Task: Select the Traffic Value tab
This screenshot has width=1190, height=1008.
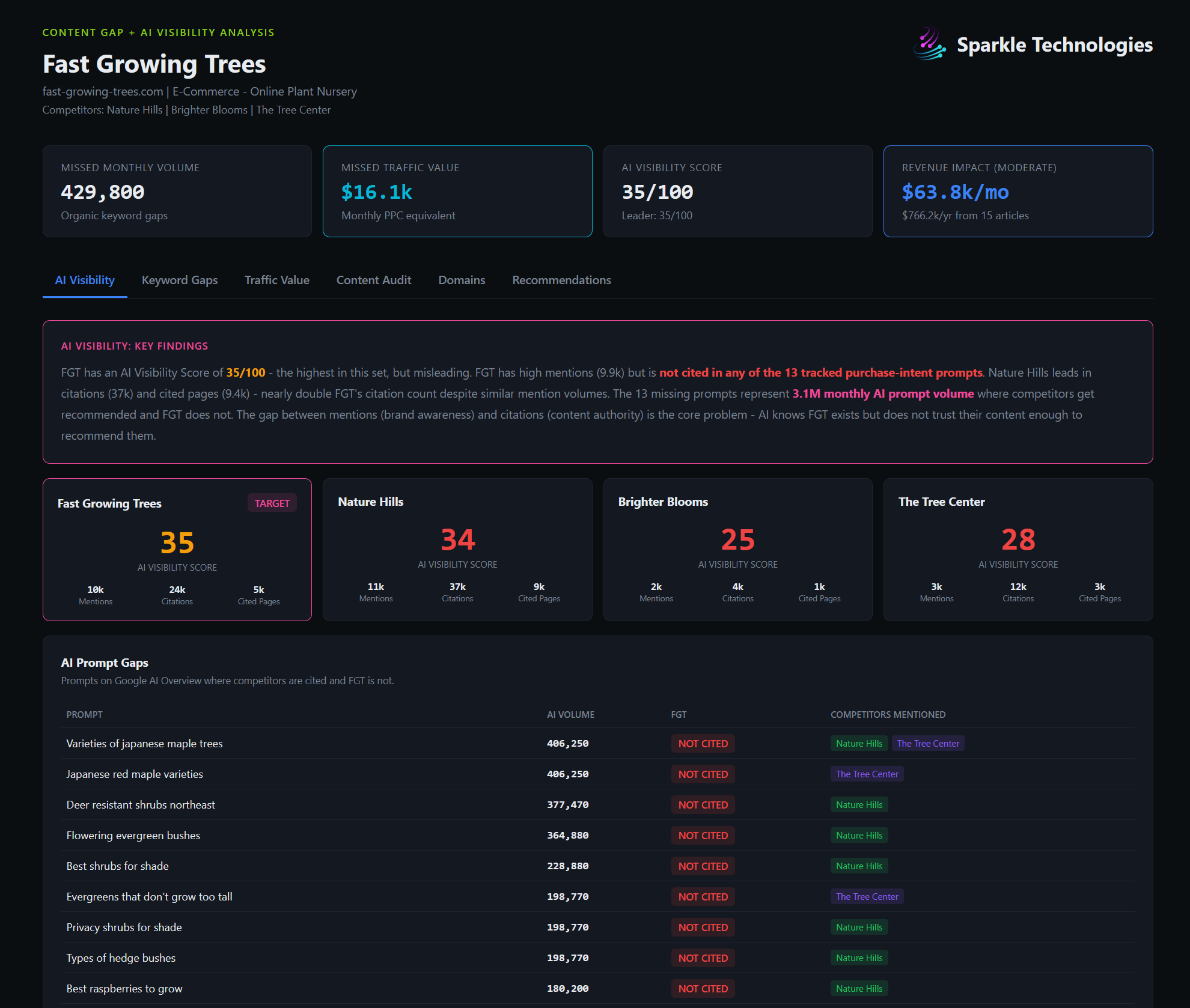Action: click(277, 280)
